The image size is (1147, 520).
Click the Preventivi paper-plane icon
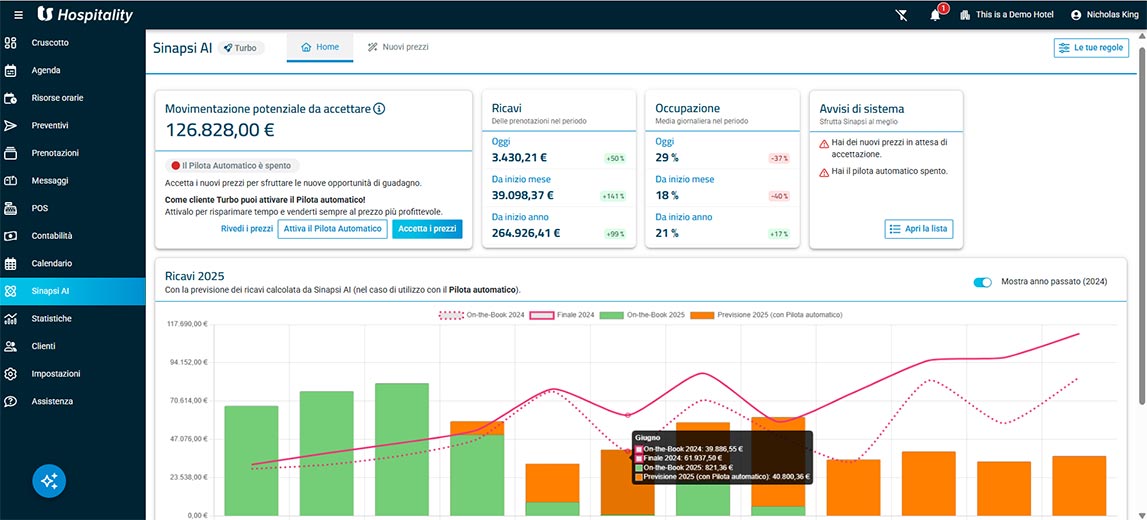11,126
